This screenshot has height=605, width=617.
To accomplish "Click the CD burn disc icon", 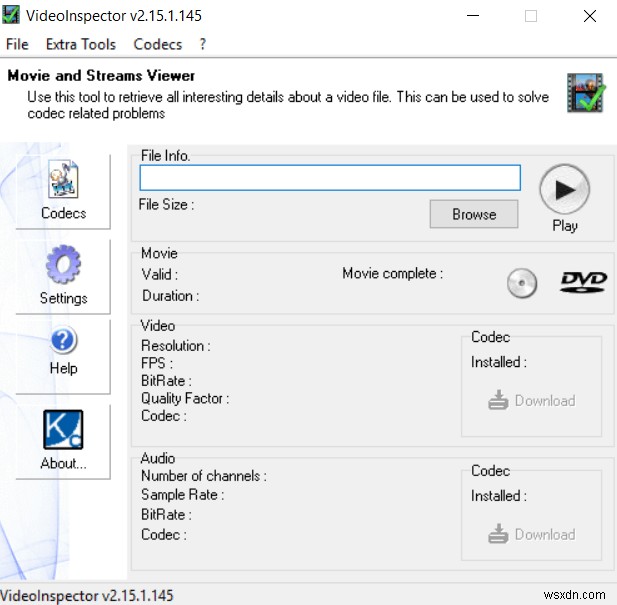I will pyautogui.click(x=522, y=283).
